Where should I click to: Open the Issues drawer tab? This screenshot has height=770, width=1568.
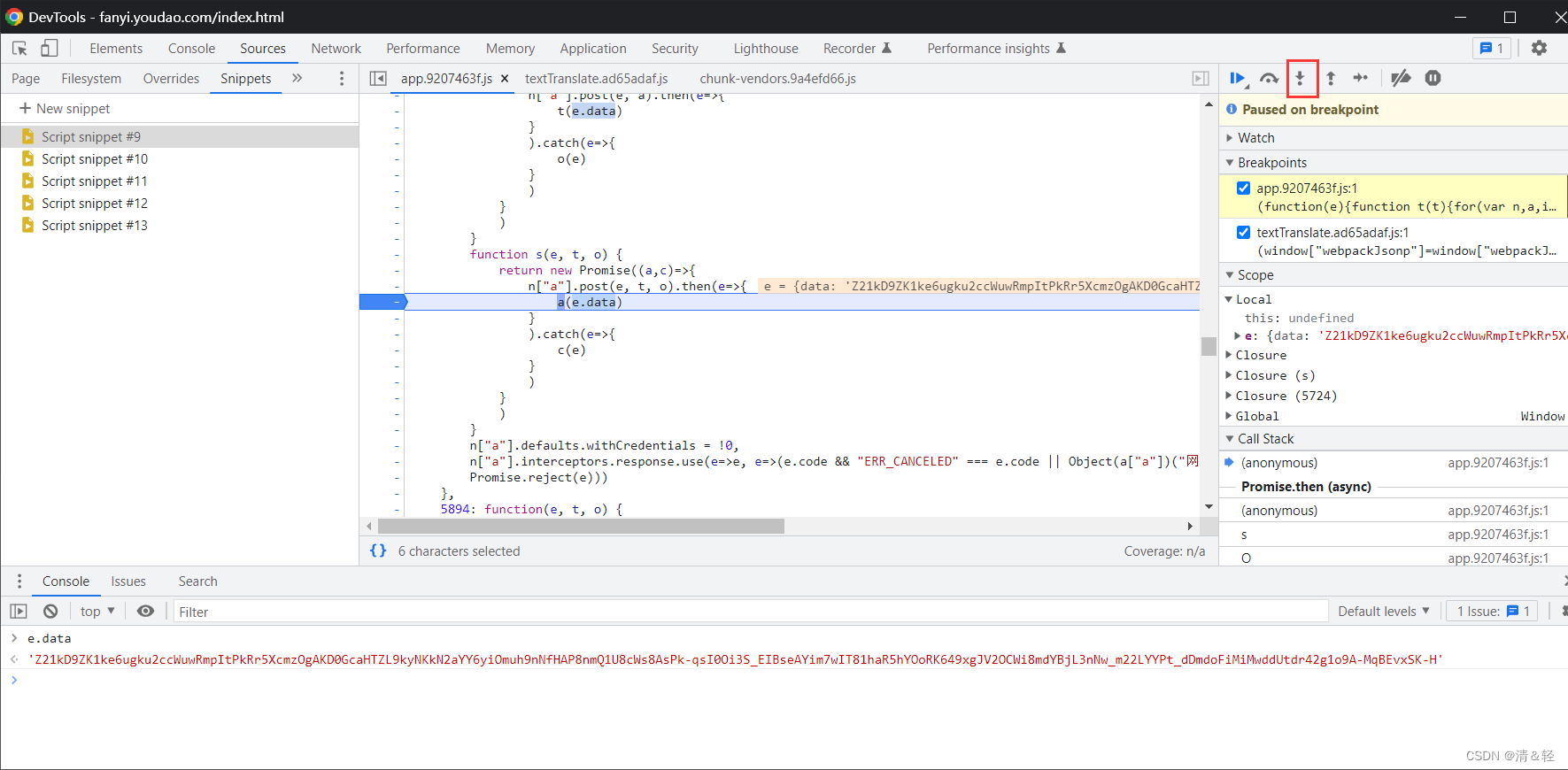click(x=128, y=581)
